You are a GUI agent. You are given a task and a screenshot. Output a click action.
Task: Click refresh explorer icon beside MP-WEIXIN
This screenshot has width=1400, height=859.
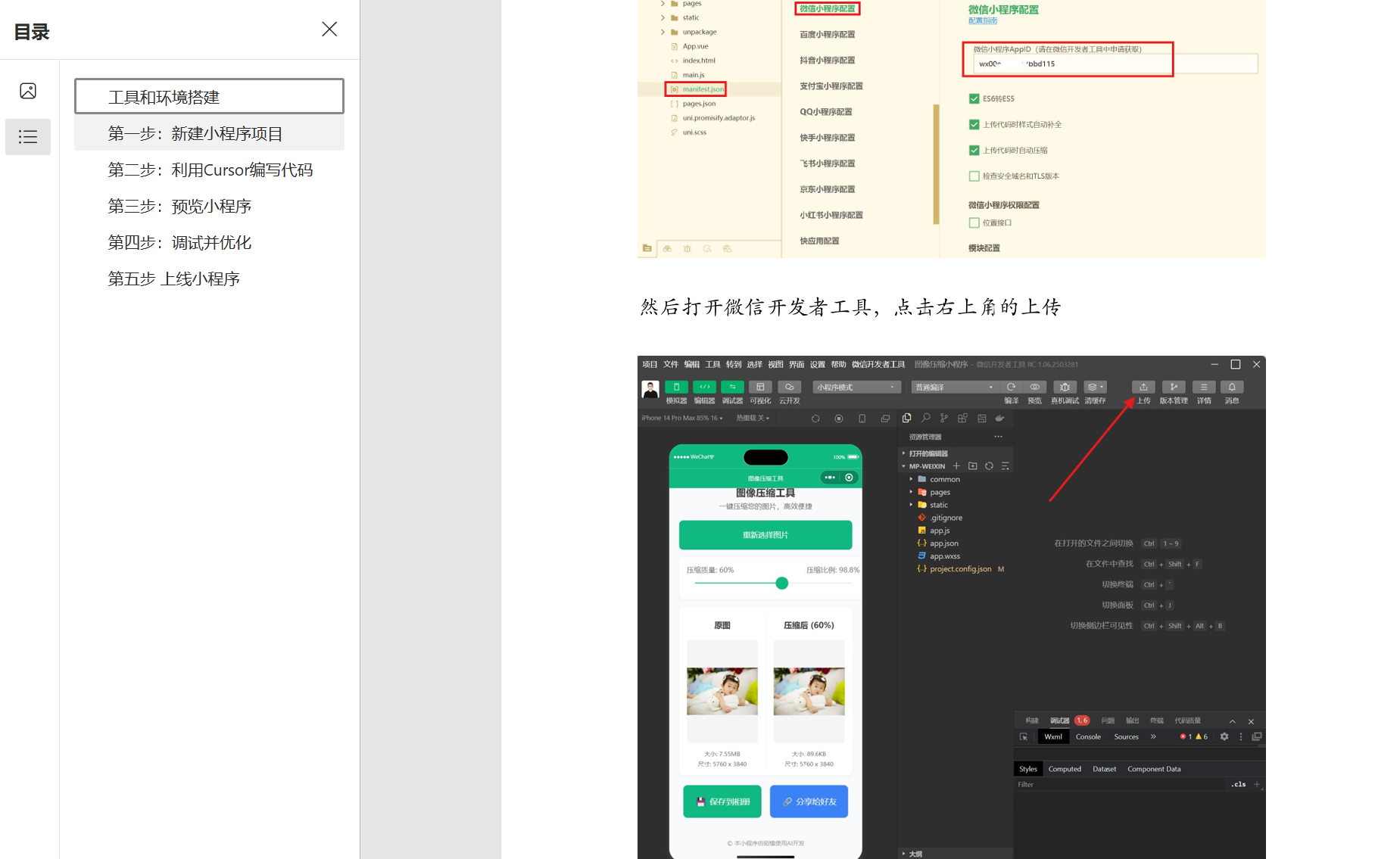[989, 466]
